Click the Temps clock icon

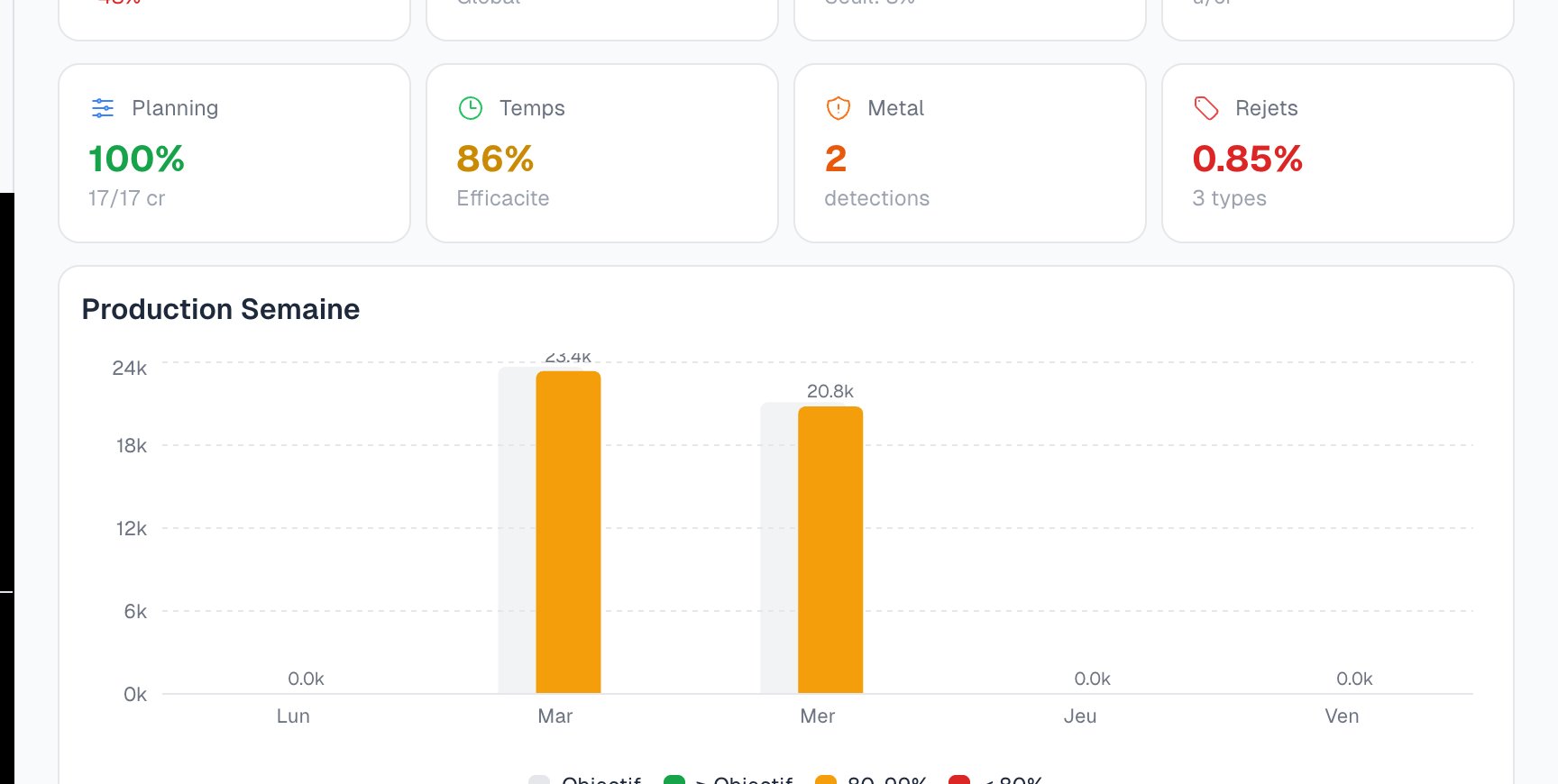(x=471, y=108)
